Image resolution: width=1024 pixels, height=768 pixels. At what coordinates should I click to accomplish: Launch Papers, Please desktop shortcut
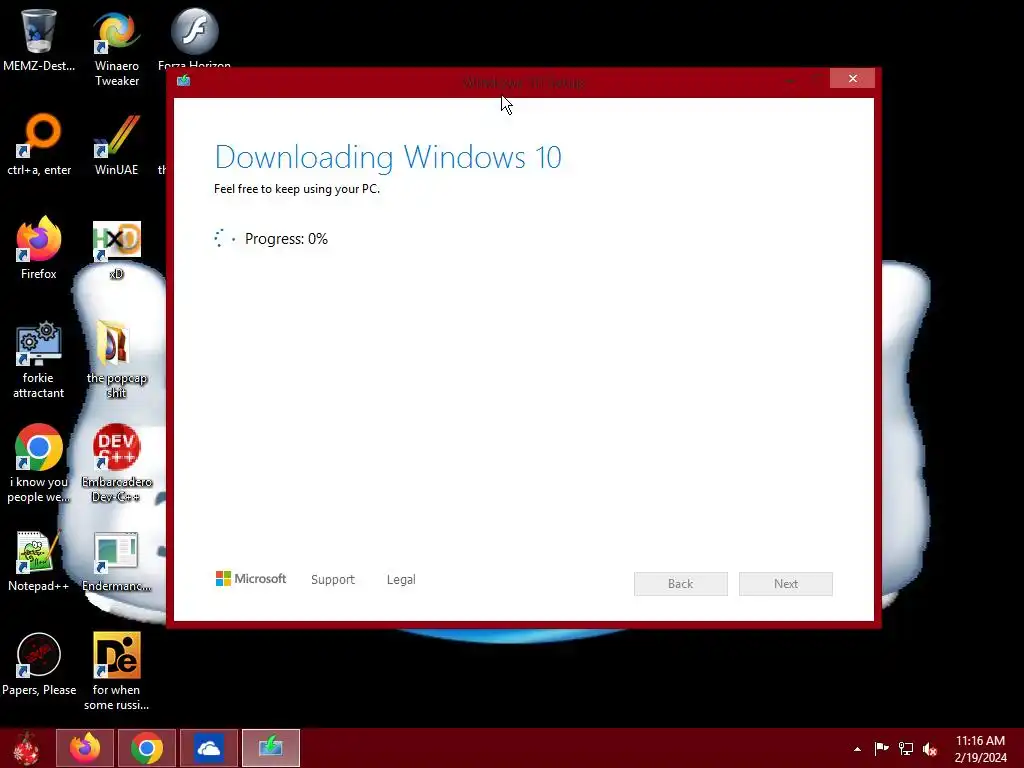coord(39,665)
